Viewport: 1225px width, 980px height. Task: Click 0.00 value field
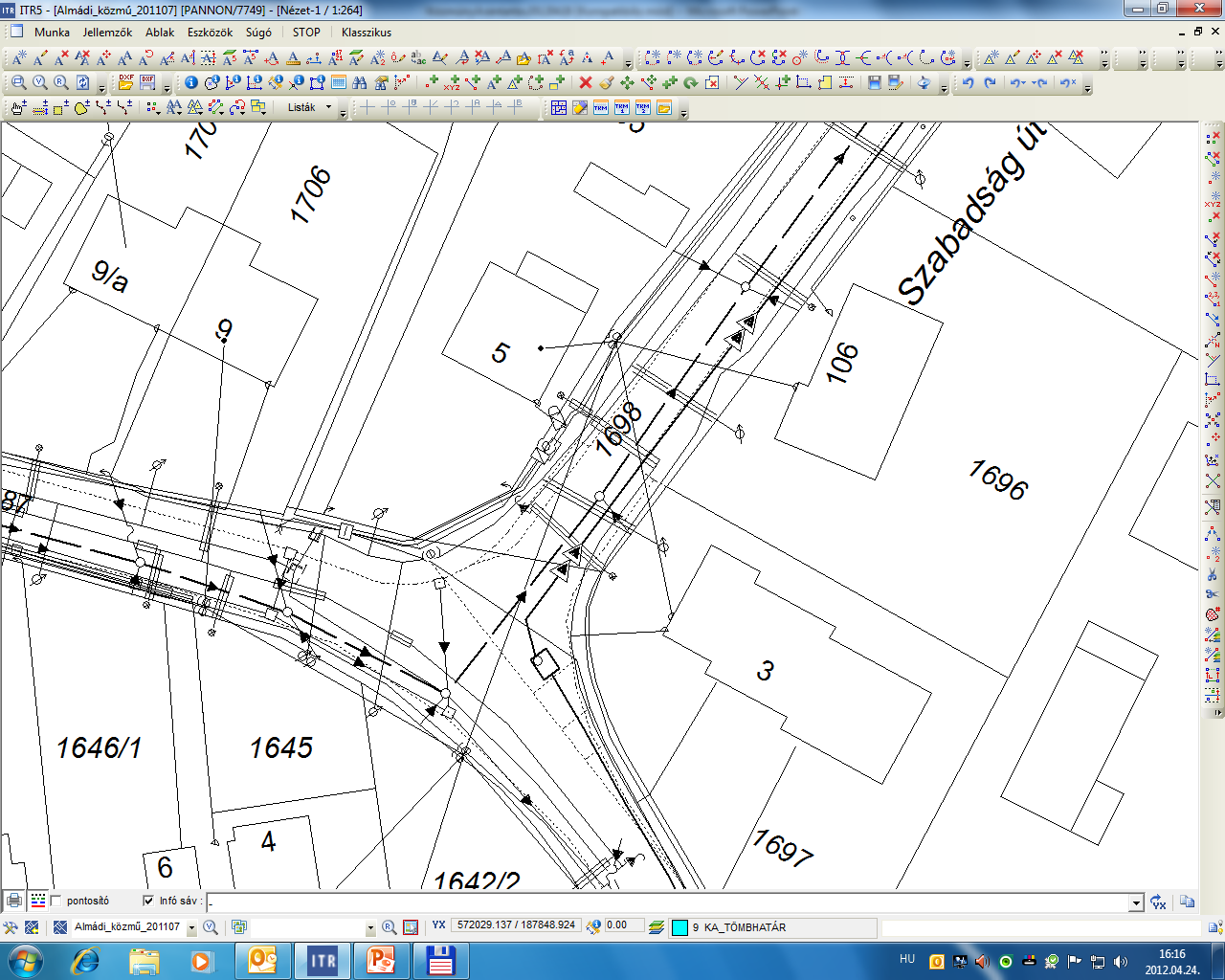(x=623, y=925)
